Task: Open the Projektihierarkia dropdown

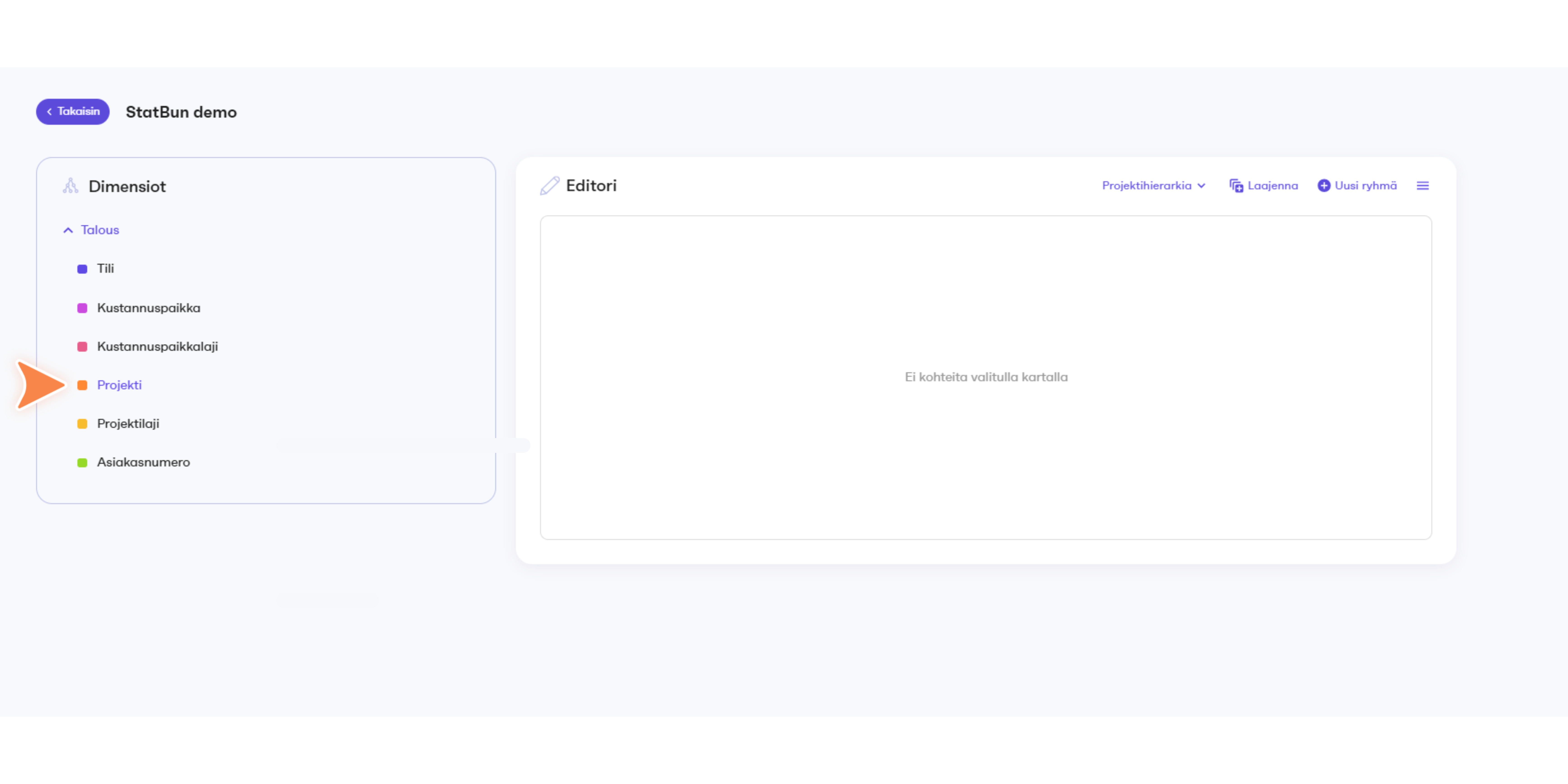Action: click(x=1154, y=186)
